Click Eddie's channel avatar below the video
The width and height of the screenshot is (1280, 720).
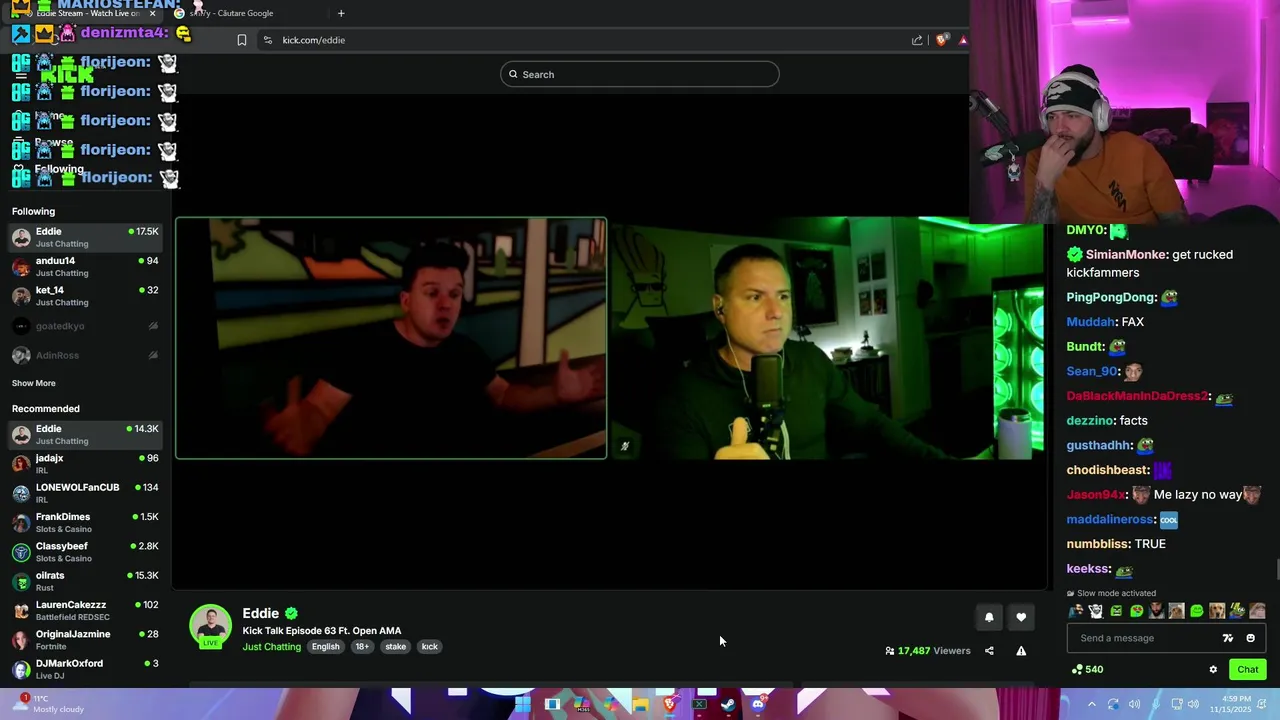211,626
